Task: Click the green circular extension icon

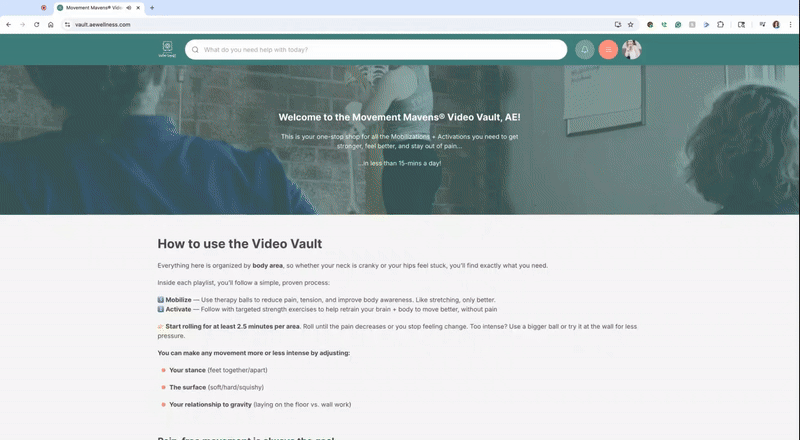Action: click(x=678, y=25)
